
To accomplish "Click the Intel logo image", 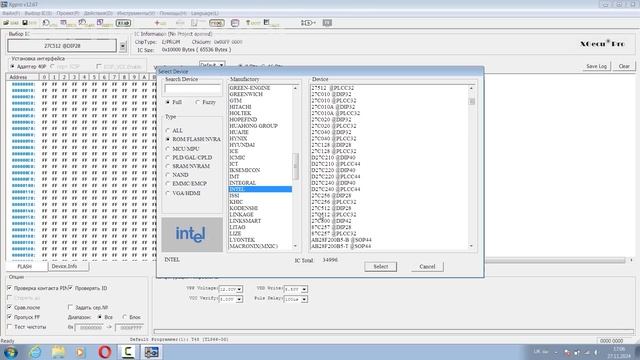I will point(192,234).
